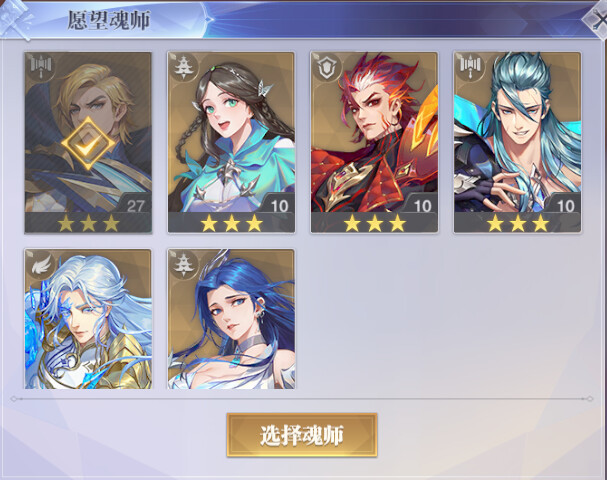Select the teal long-haired male hero card

tap(517, 142)
